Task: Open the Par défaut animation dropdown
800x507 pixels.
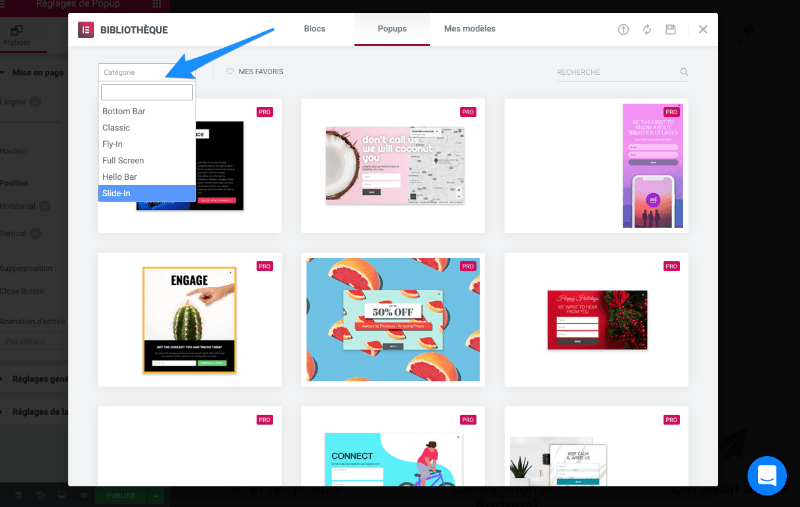Action: pos(34,341)
